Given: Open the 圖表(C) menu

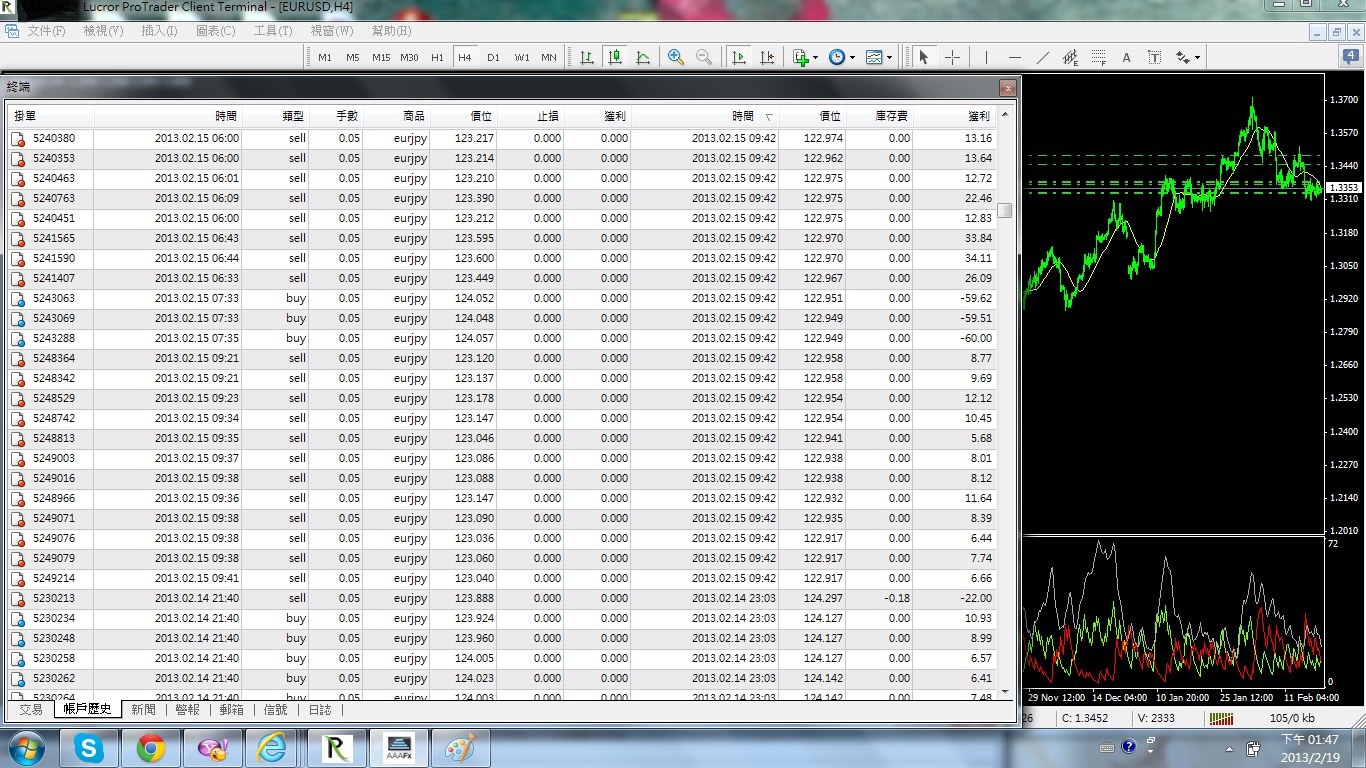Looking at the screenshot, I should (x=215, y=31).
